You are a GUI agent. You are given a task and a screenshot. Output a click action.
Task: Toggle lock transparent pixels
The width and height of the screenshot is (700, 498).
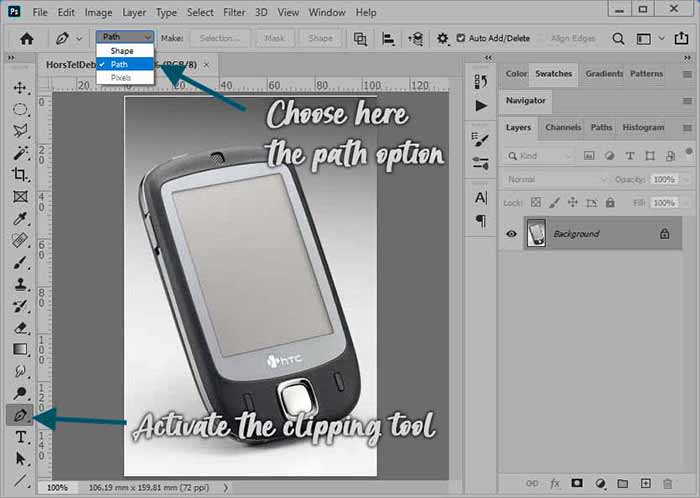[x=536, y=203]
